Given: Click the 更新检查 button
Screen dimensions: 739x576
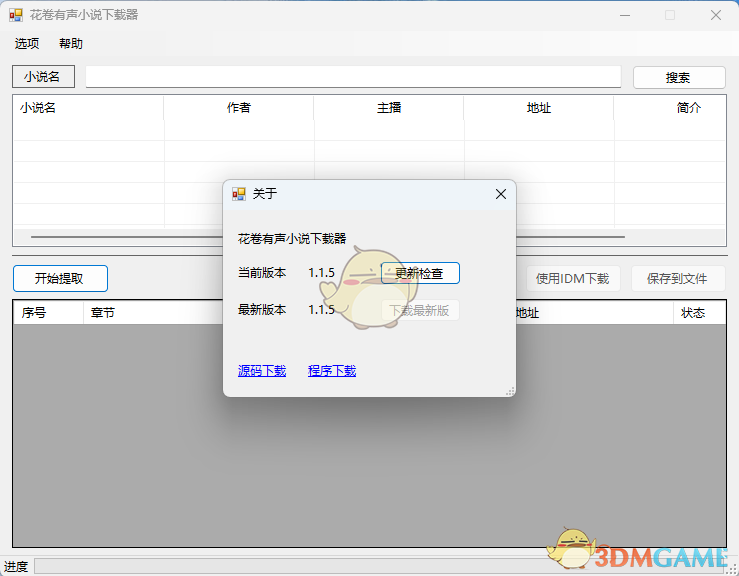Looking at the screenshot, I should click(x=419, y=273).
